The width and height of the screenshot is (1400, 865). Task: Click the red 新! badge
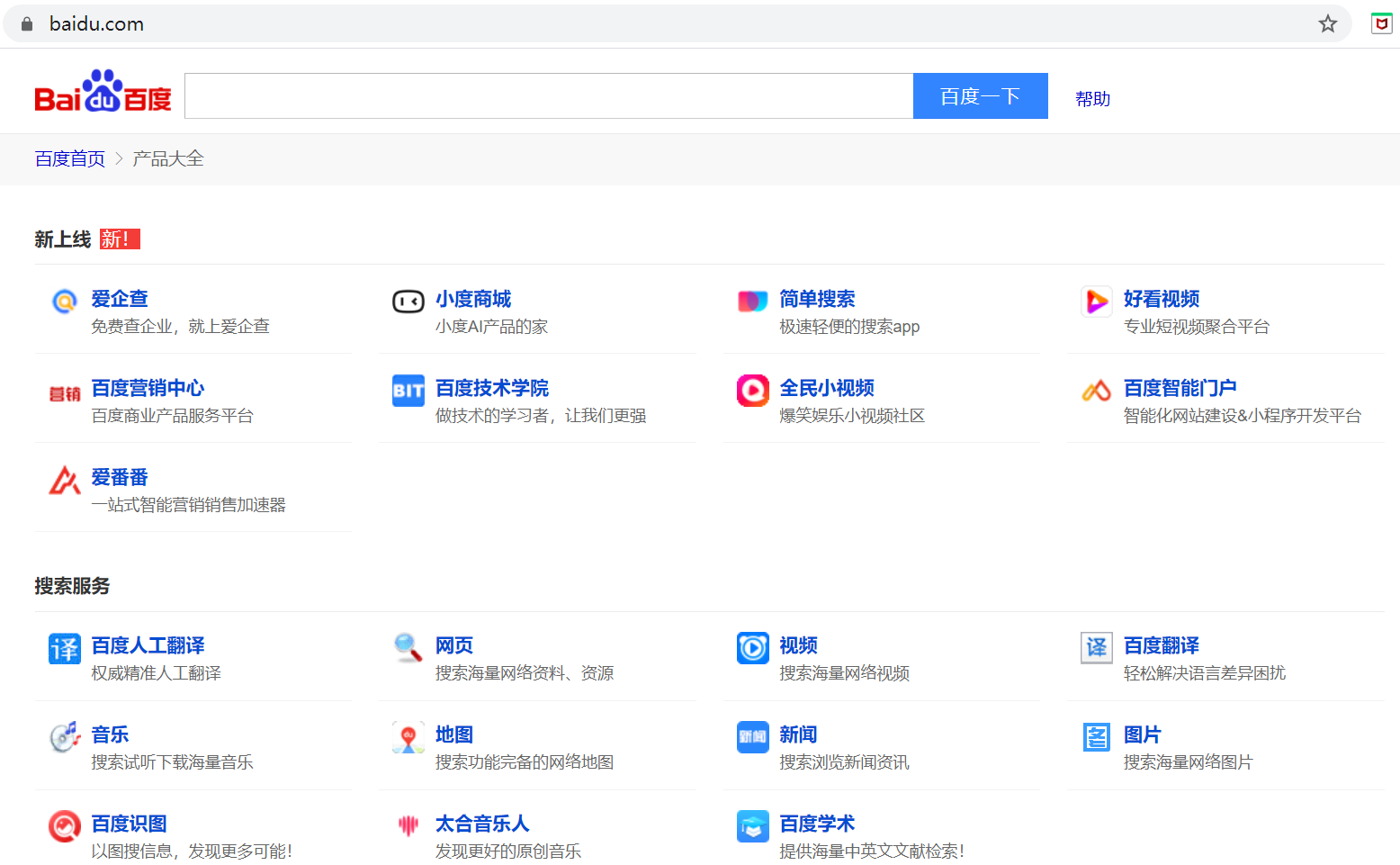coord(120,239)
